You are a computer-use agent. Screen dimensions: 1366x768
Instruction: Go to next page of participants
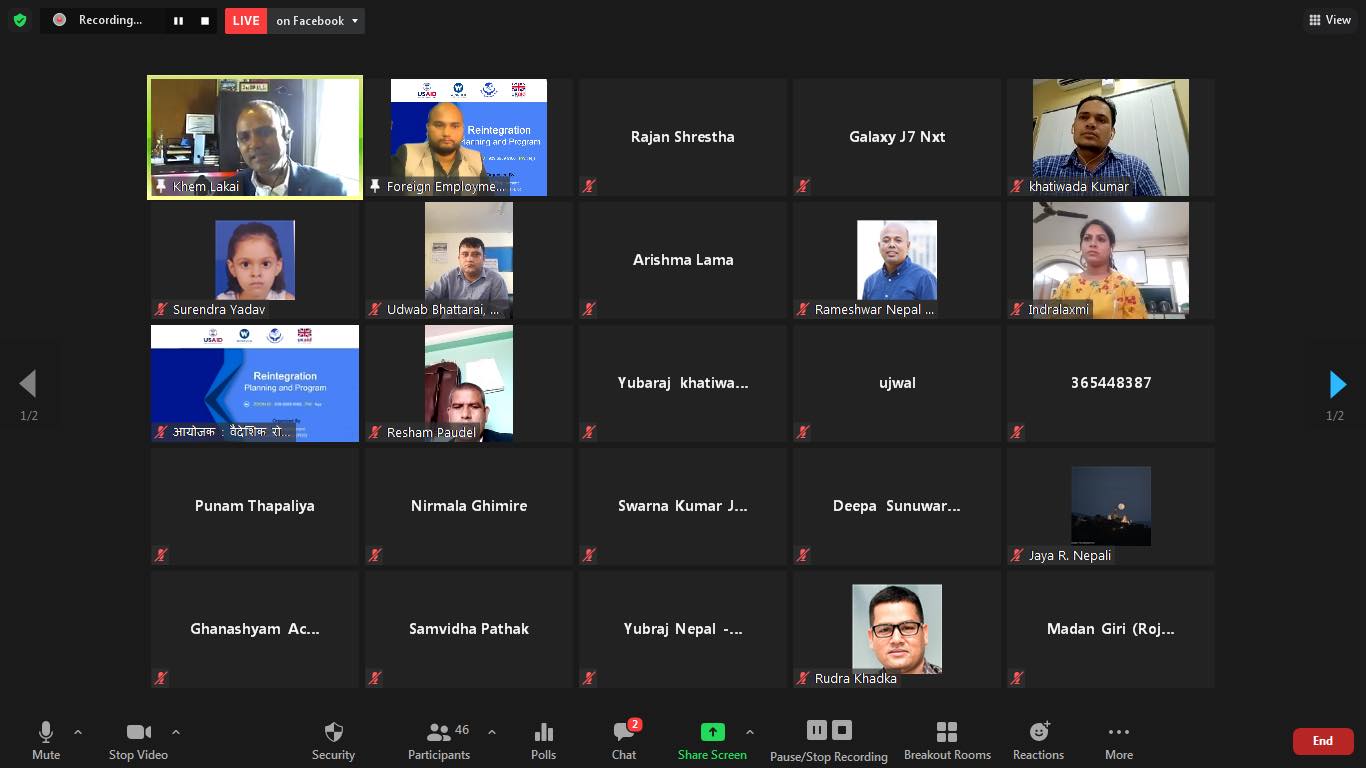(x=1337, y=384)
